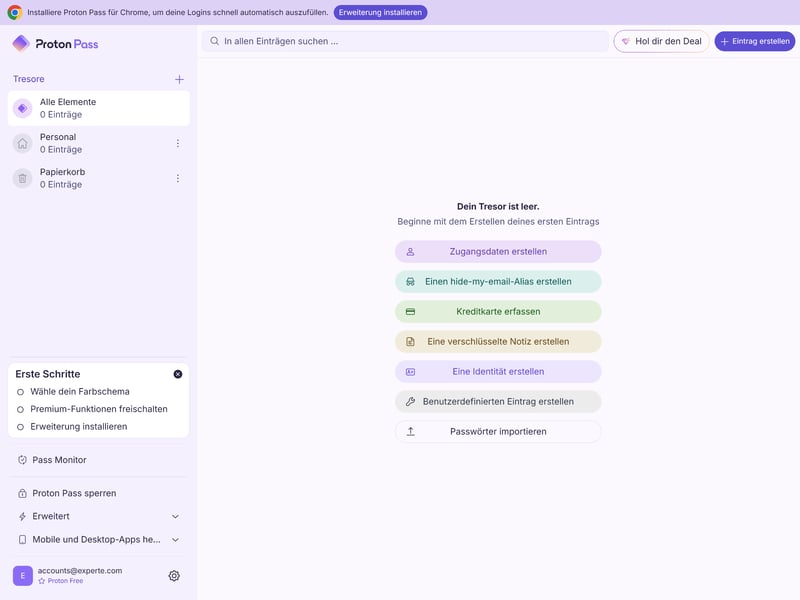Select Papierkorb row
This screenshot has width=800, height=600.
click(98, 179)
